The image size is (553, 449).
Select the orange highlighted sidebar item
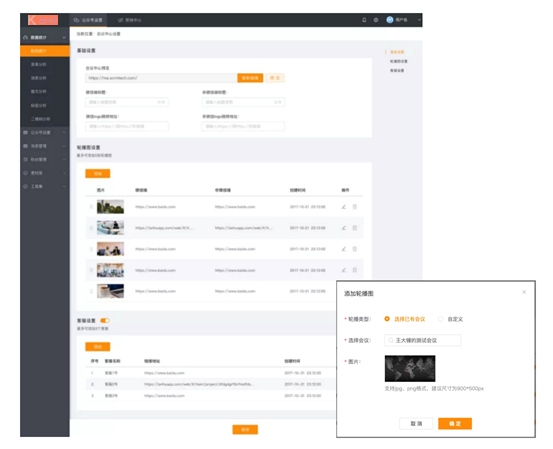[45, 51]
